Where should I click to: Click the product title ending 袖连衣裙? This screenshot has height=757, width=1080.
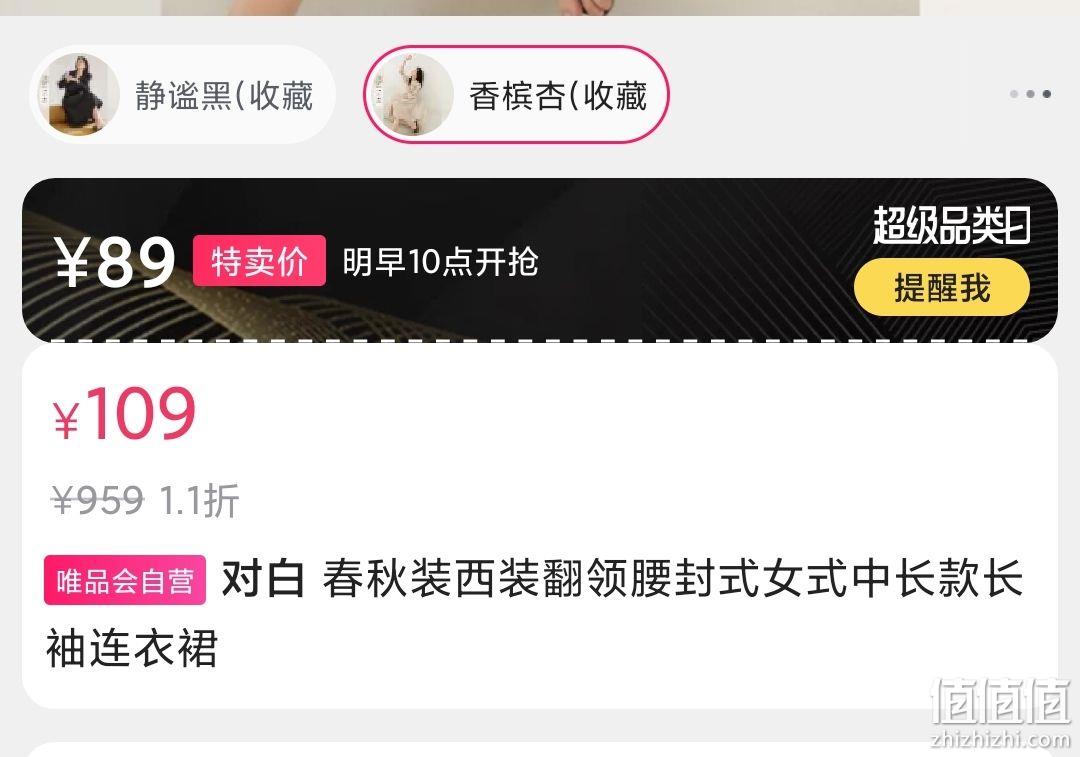point(535,613)
